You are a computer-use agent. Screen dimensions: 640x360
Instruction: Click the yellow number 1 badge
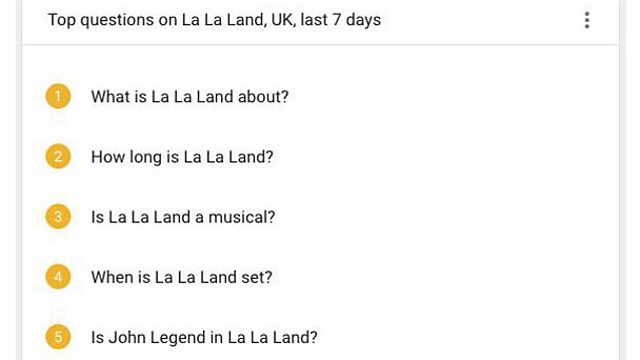click(x=58, y=96)
